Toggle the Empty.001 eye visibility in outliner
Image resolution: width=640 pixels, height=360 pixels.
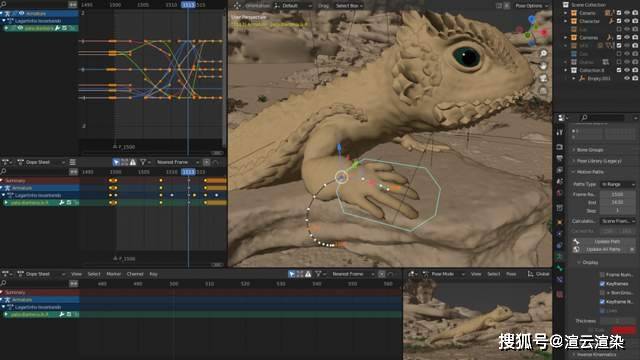click(627, 78)
